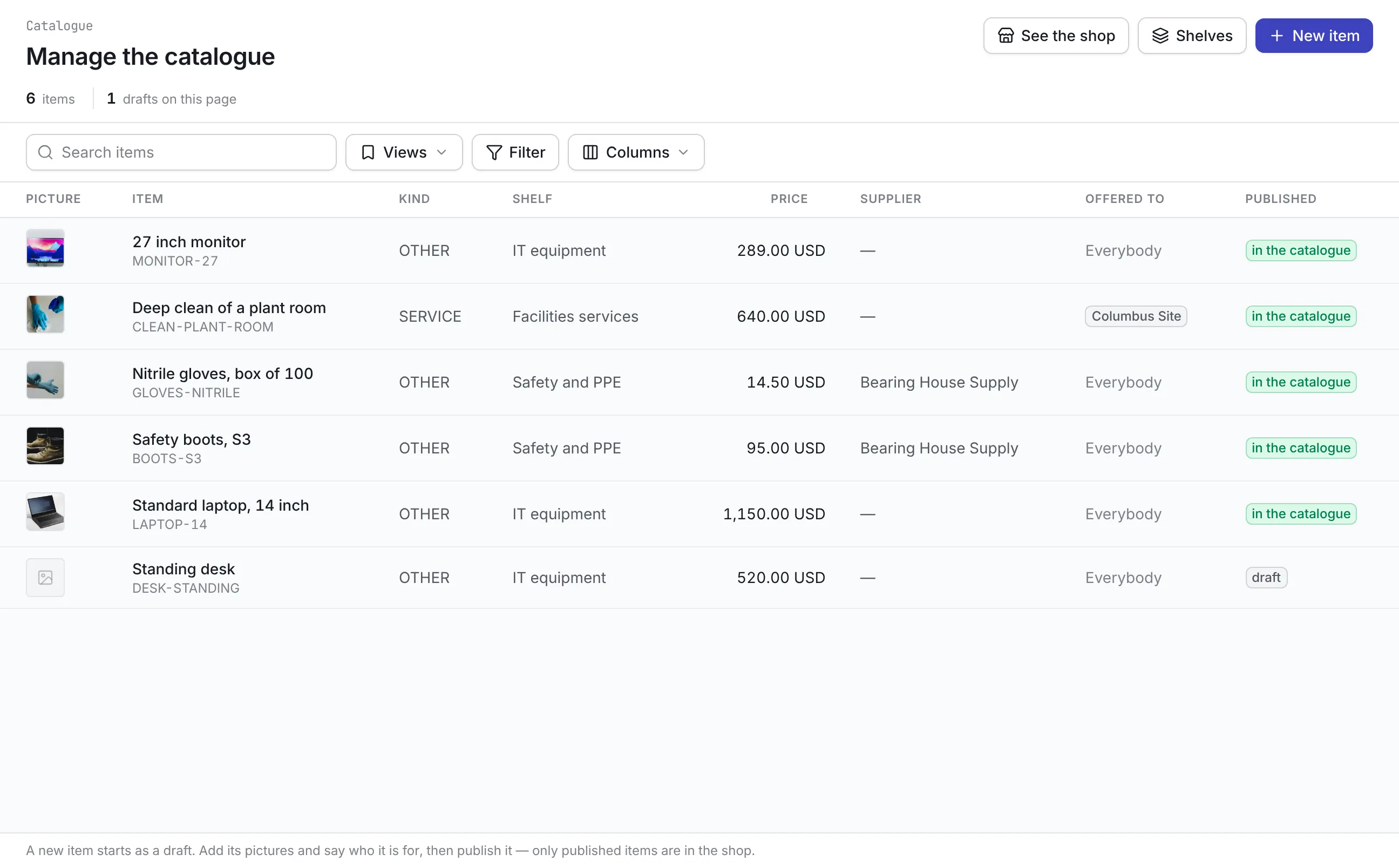Click in the catalogue badge for laptop

point(1300,514)
